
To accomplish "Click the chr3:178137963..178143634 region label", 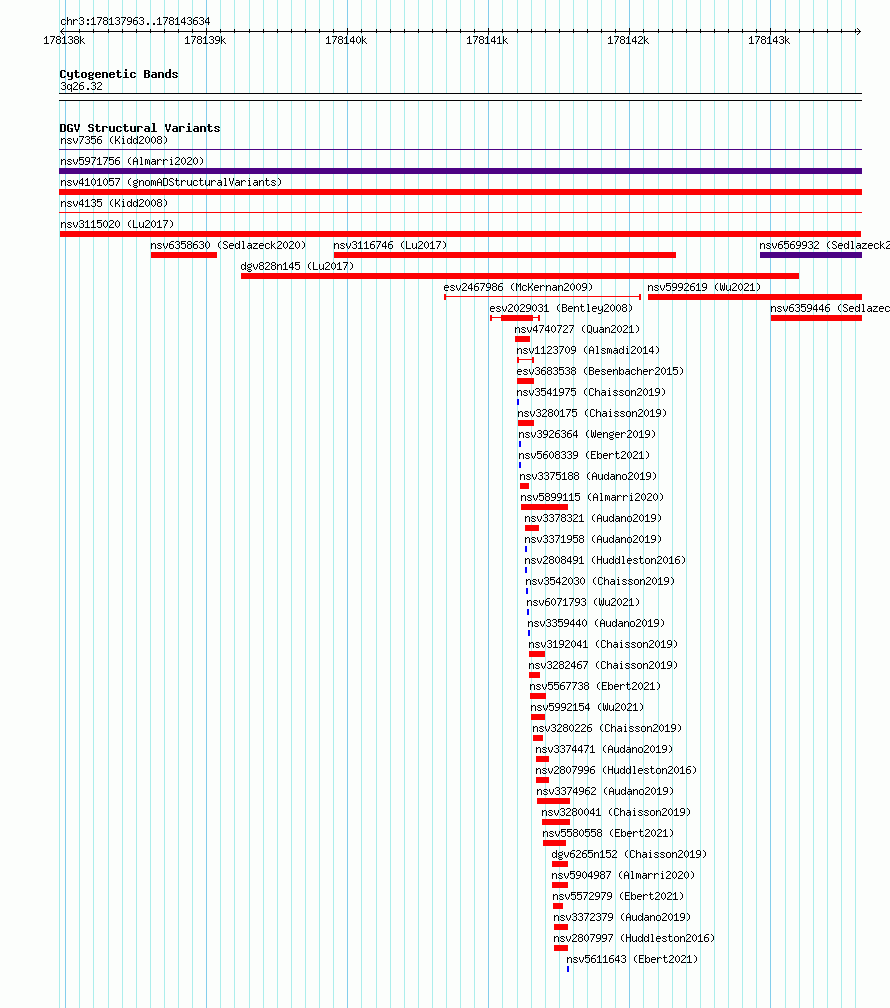I will tap(135, 21).
